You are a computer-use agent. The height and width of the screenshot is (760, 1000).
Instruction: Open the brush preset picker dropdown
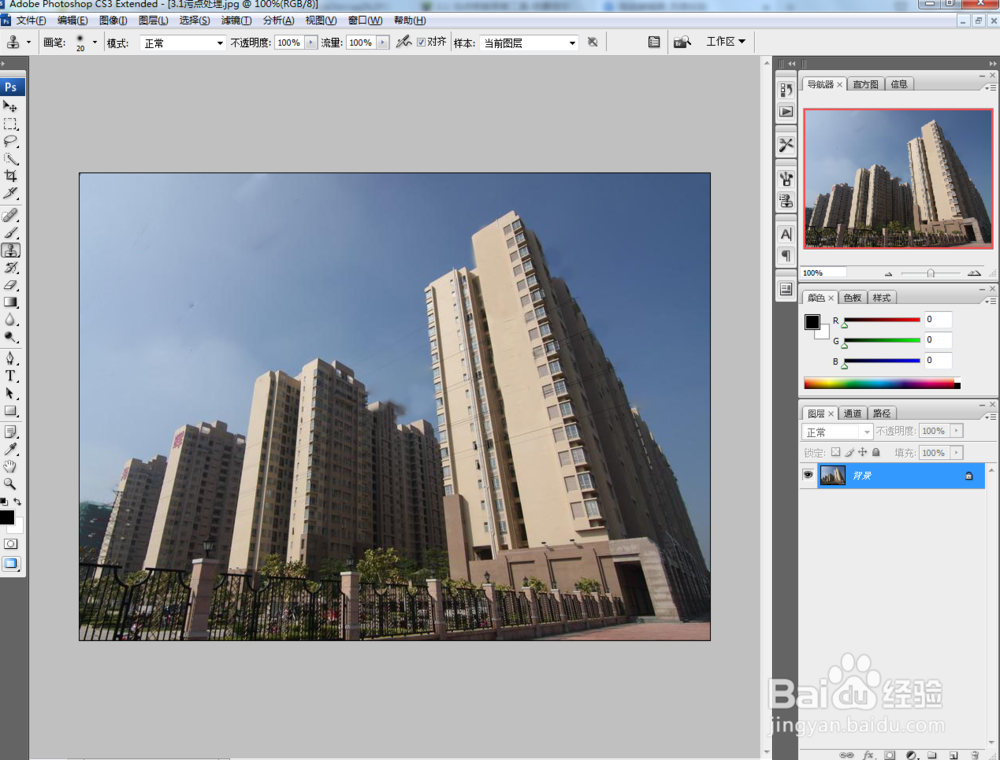pos(95,43)
